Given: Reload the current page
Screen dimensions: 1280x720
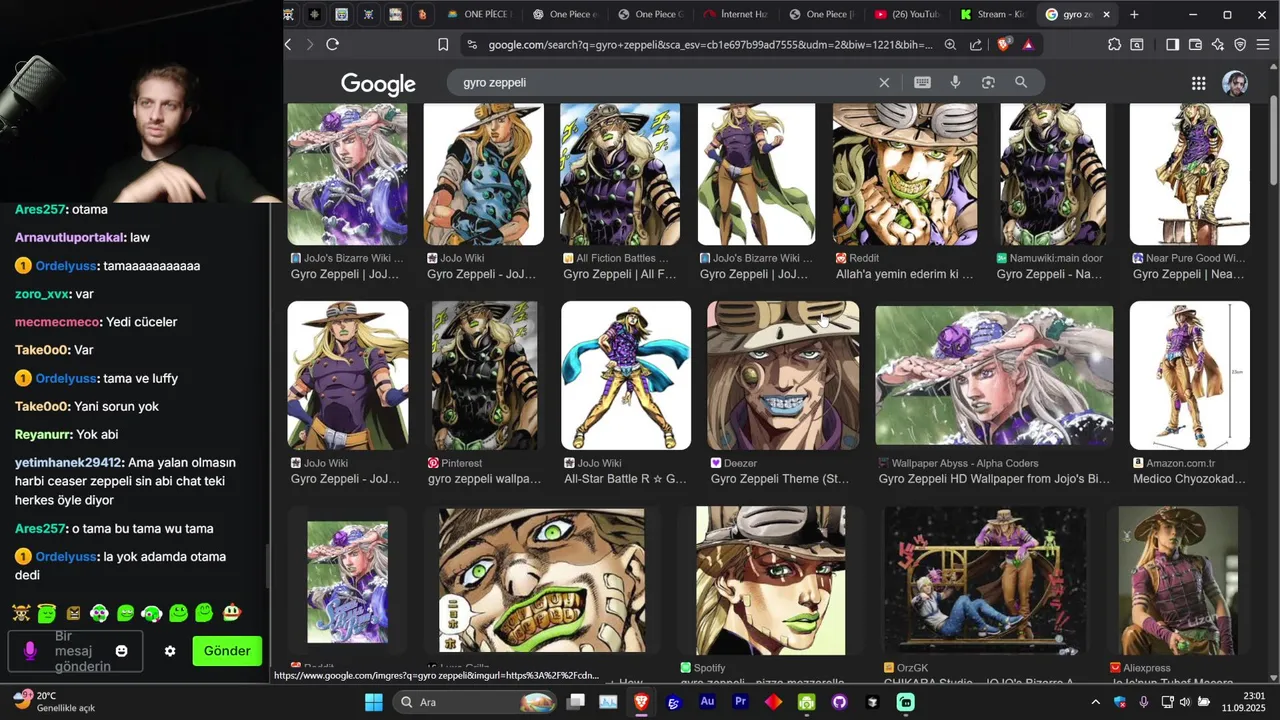Looking at the screenshot, I should coord(333,44).
